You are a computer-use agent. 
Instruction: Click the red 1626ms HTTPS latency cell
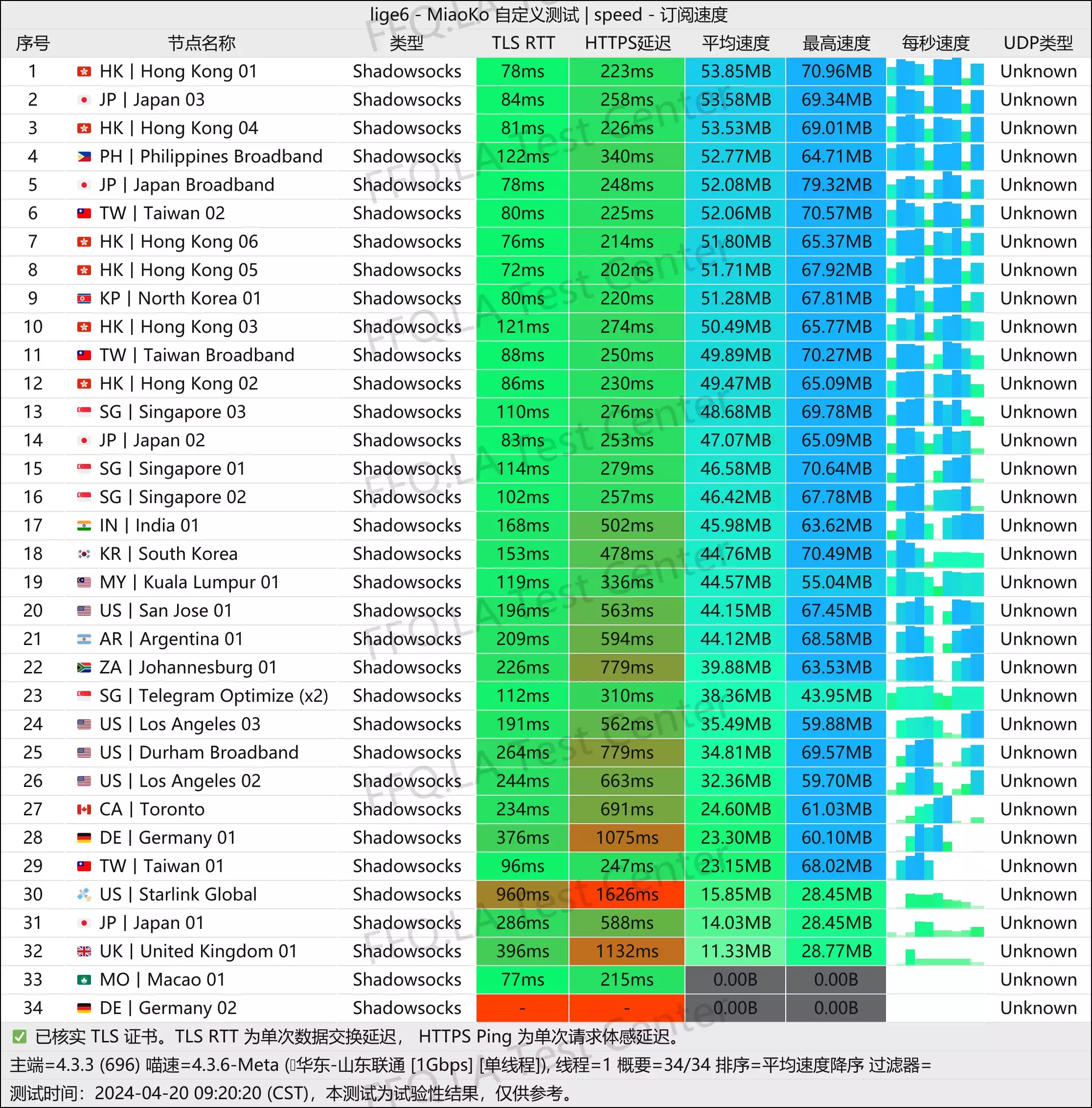[x=627, y=895]
